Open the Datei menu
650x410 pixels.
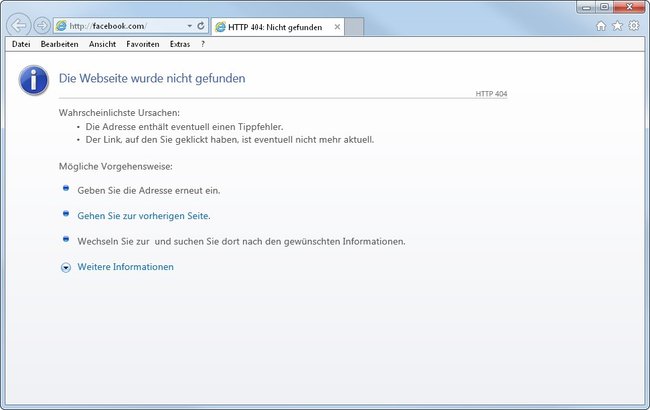(21, 44)
